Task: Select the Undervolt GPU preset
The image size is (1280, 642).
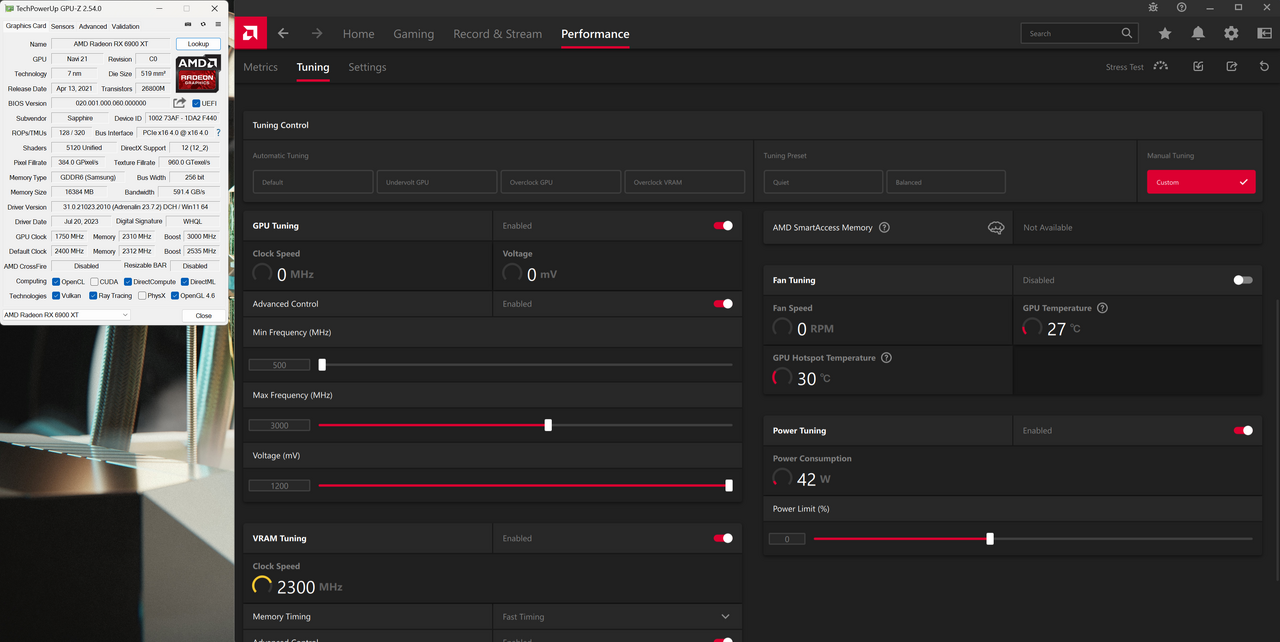Action: 437,182
